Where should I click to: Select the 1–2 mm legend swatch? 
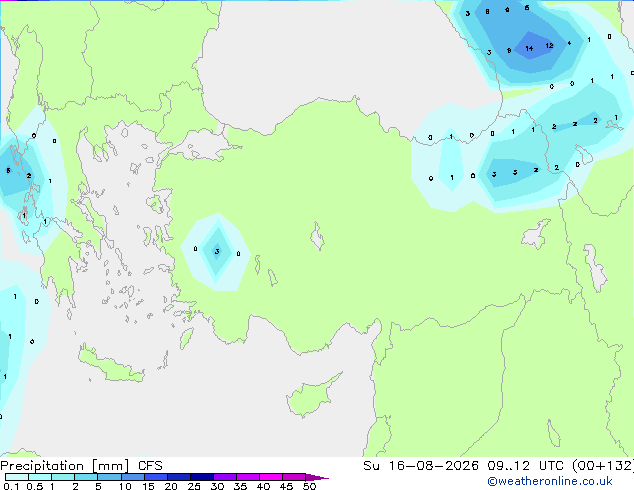[x=63, y=477]
